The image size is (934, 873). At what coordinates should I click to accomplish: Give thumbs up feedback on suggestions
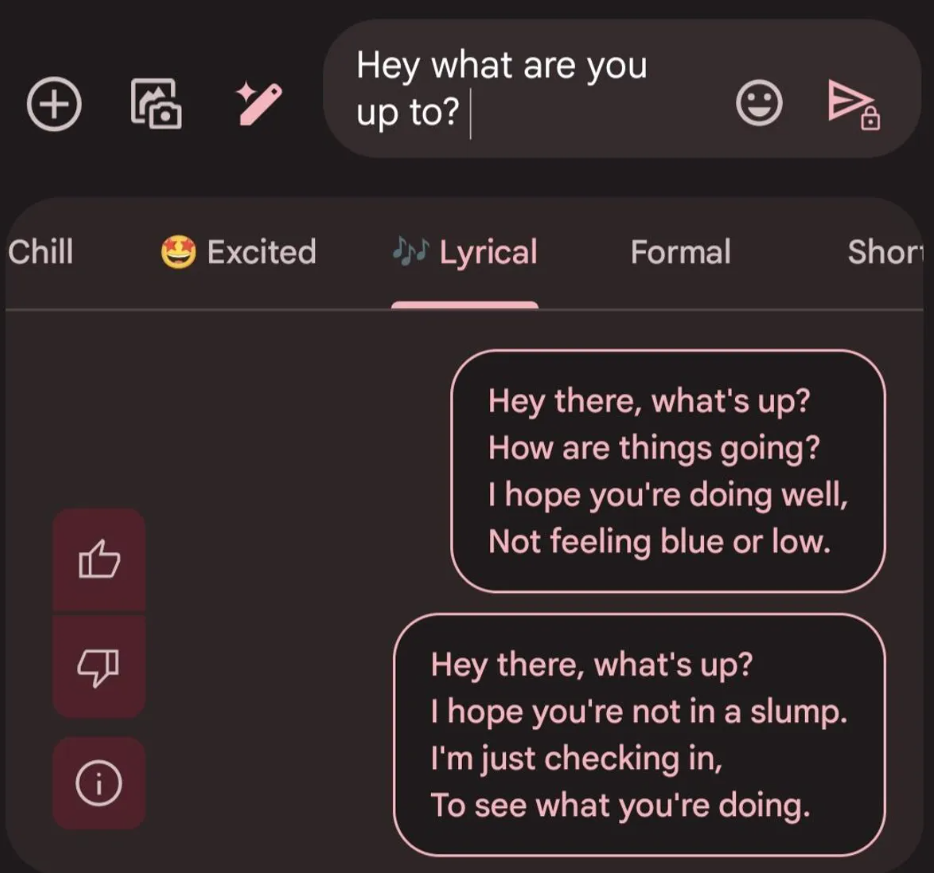(x=99, y=560)
